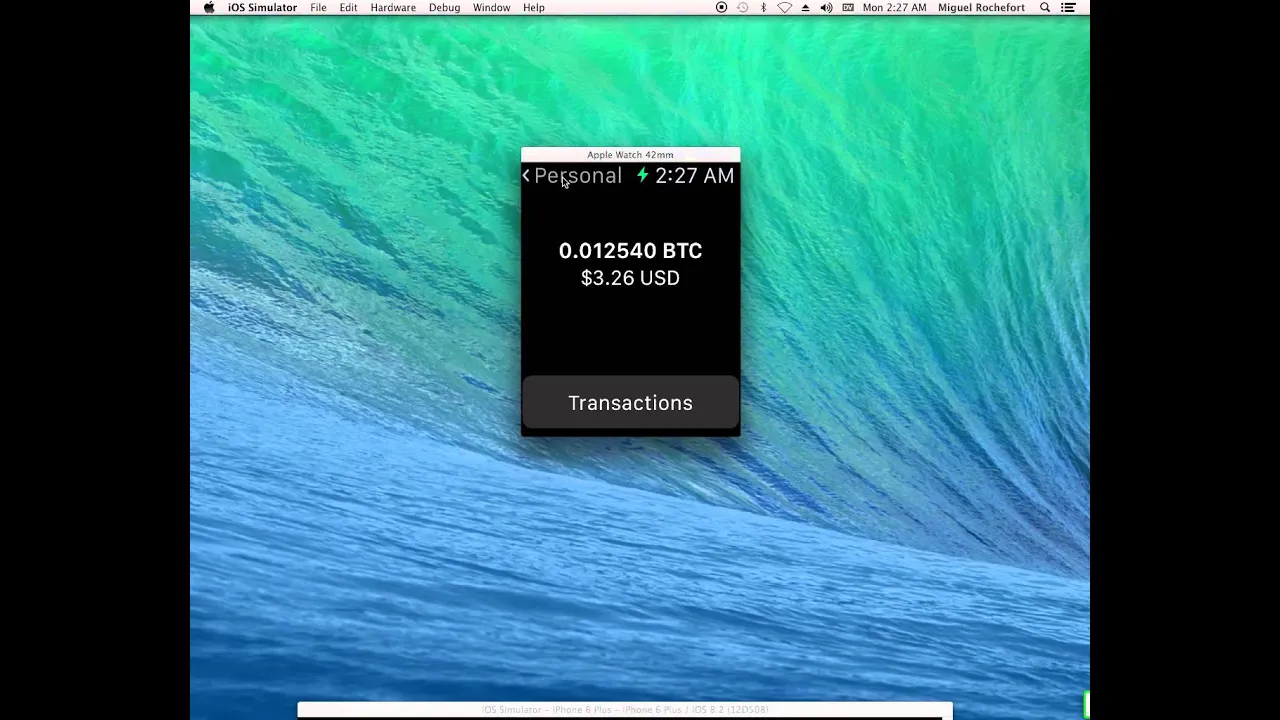Open the Bluetooth menu icon
The image size is (1280, 720).
pyautogui.click(x=763, y=8)
